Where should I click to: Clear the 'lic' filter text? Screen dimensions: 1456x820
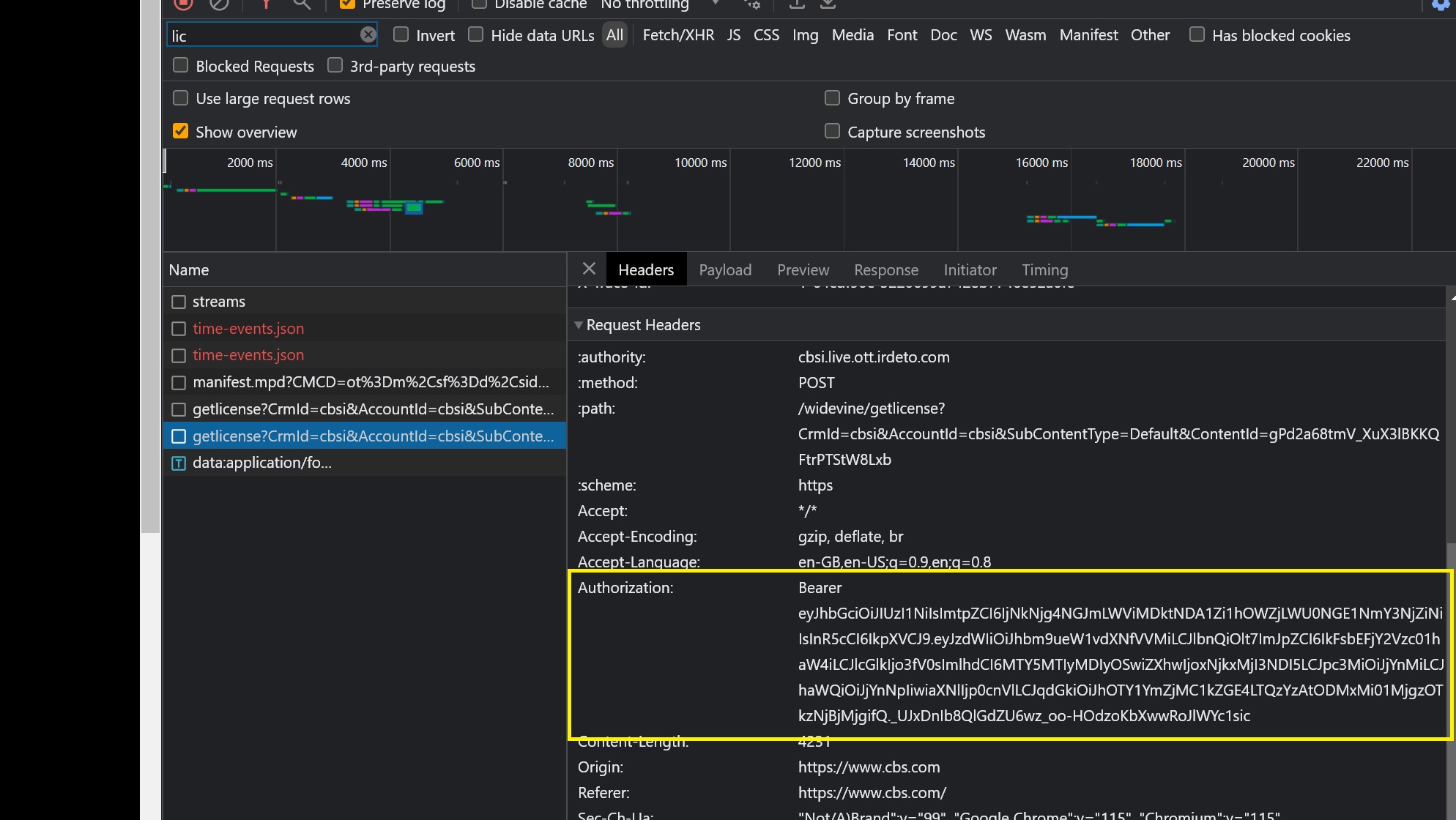tap(368, 34)
